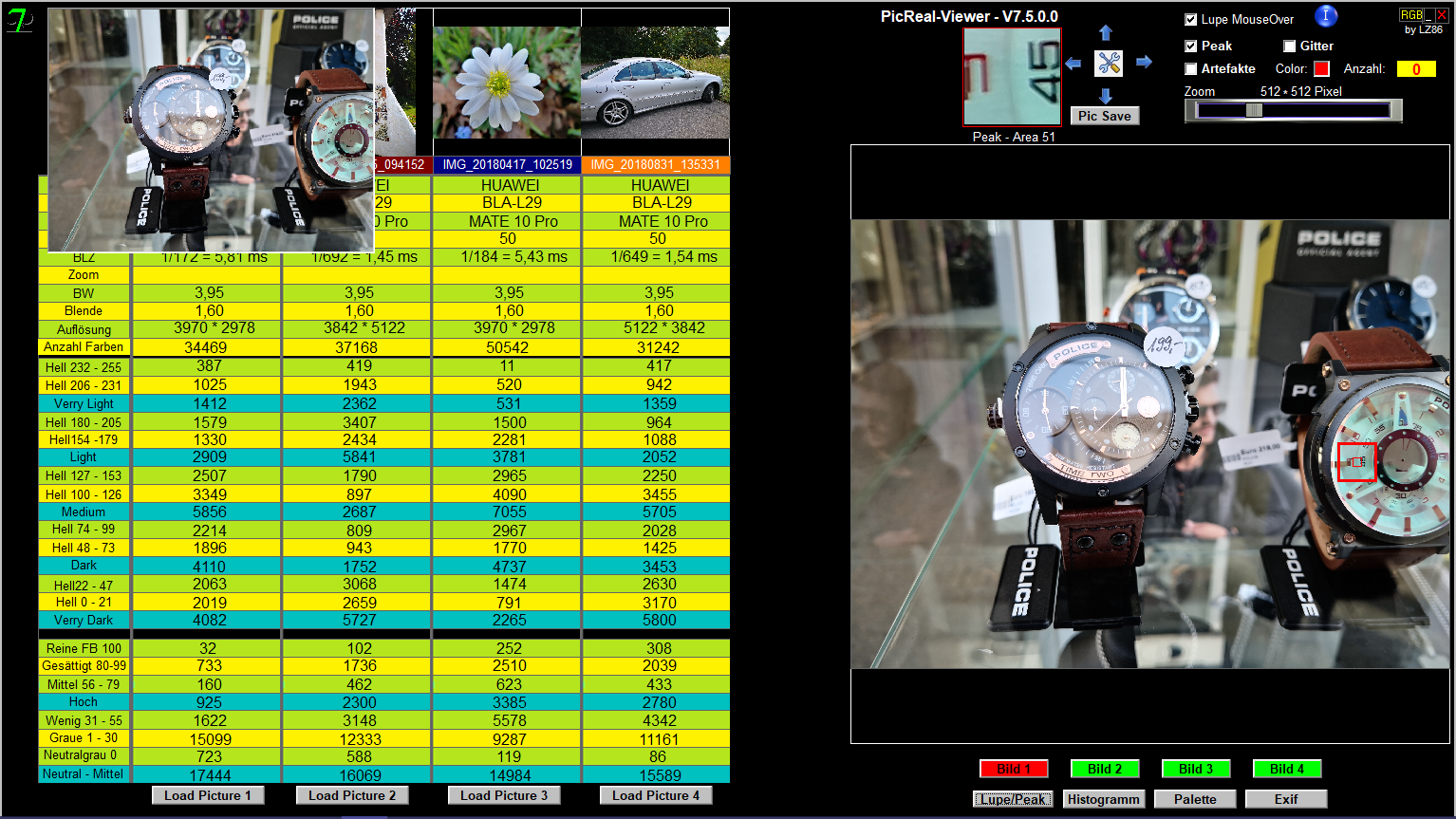Click the Anzahl Farben row label
This screenshot has height=819, width=1456.
(84, 347)
